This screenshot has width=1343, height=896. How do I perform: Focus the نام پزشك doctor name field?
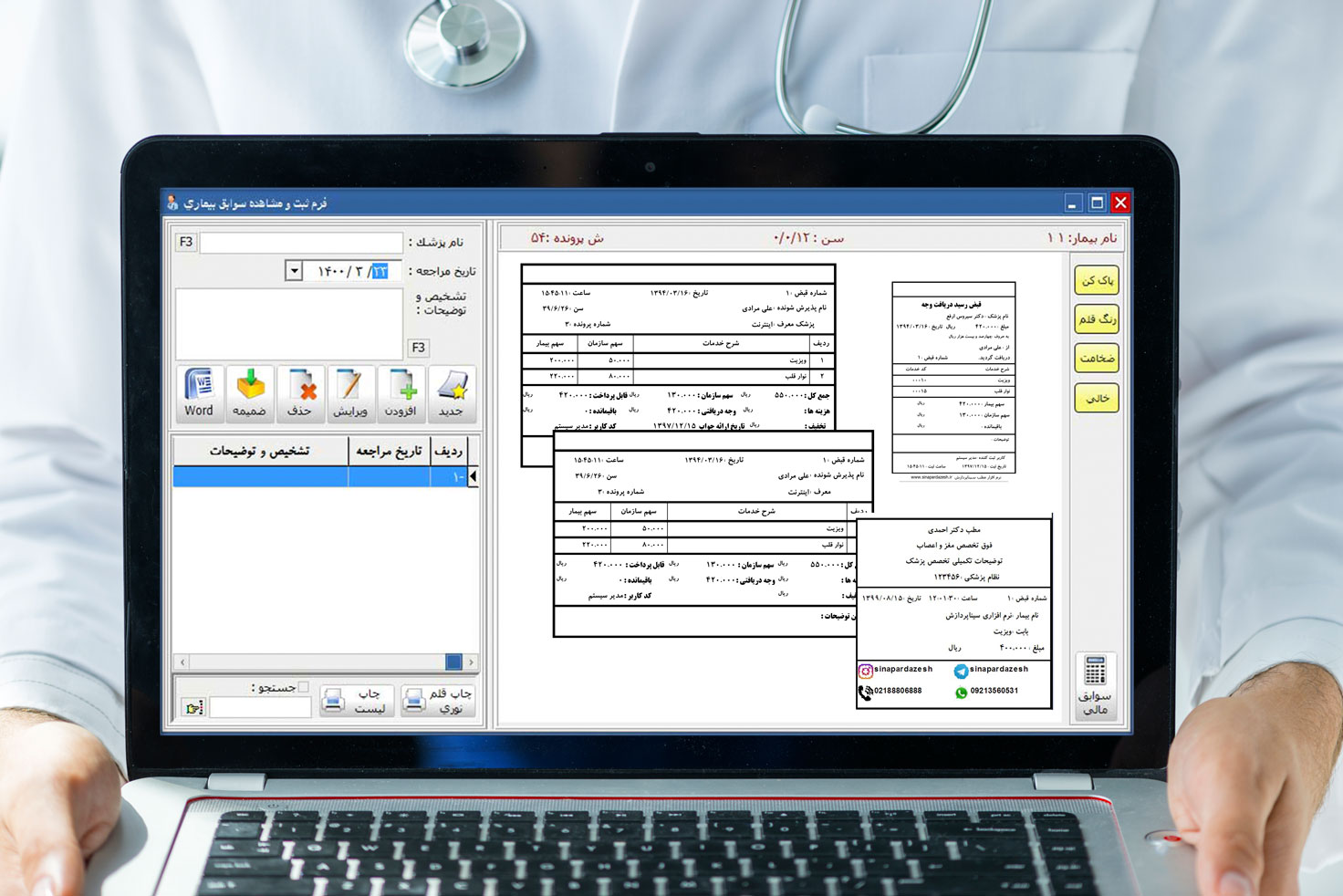(x=301, y=242)
